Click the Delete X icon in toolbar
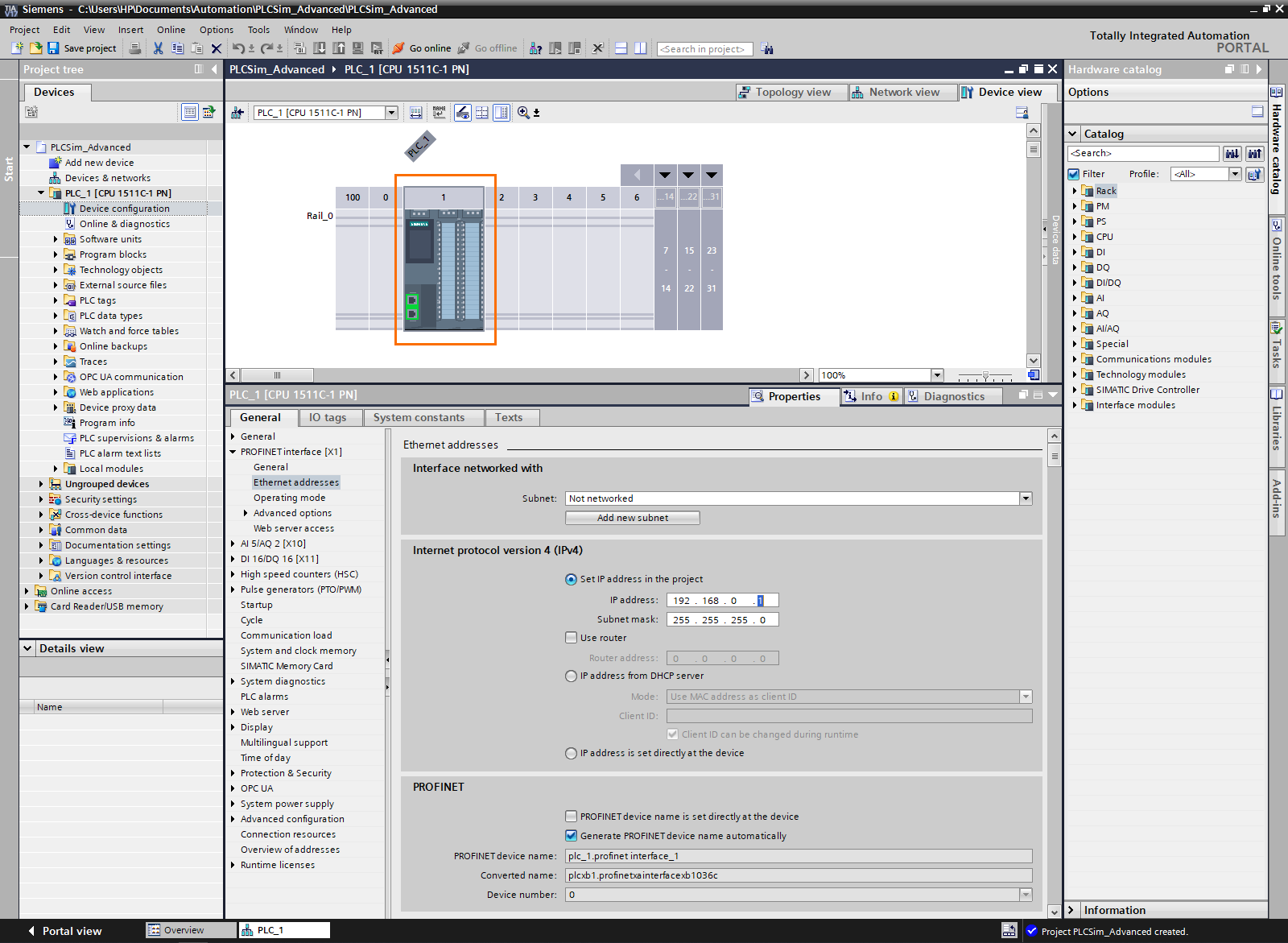This screenshot has height=943, width=1288. (x=216, y=48)
